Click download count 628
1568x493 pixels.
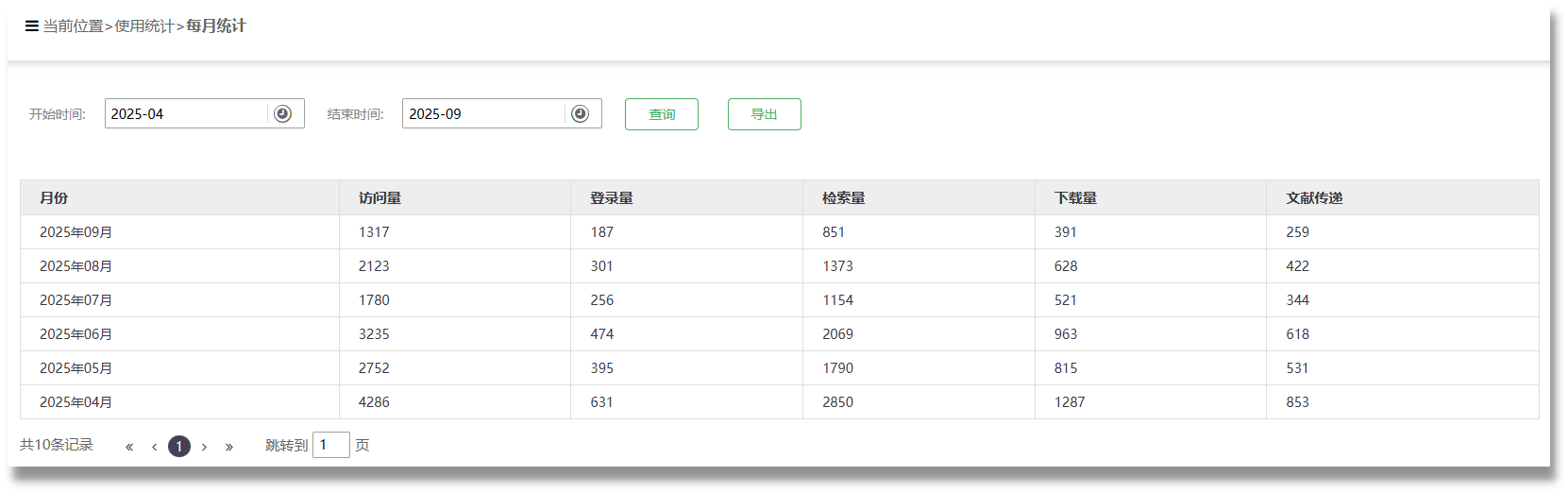[x=1066, y=266]
